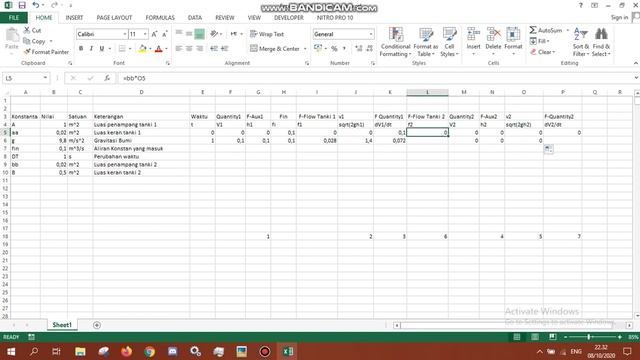This screenshot has height=360, width=640.
Task: Apply red font color
Action: coord(159,49)
